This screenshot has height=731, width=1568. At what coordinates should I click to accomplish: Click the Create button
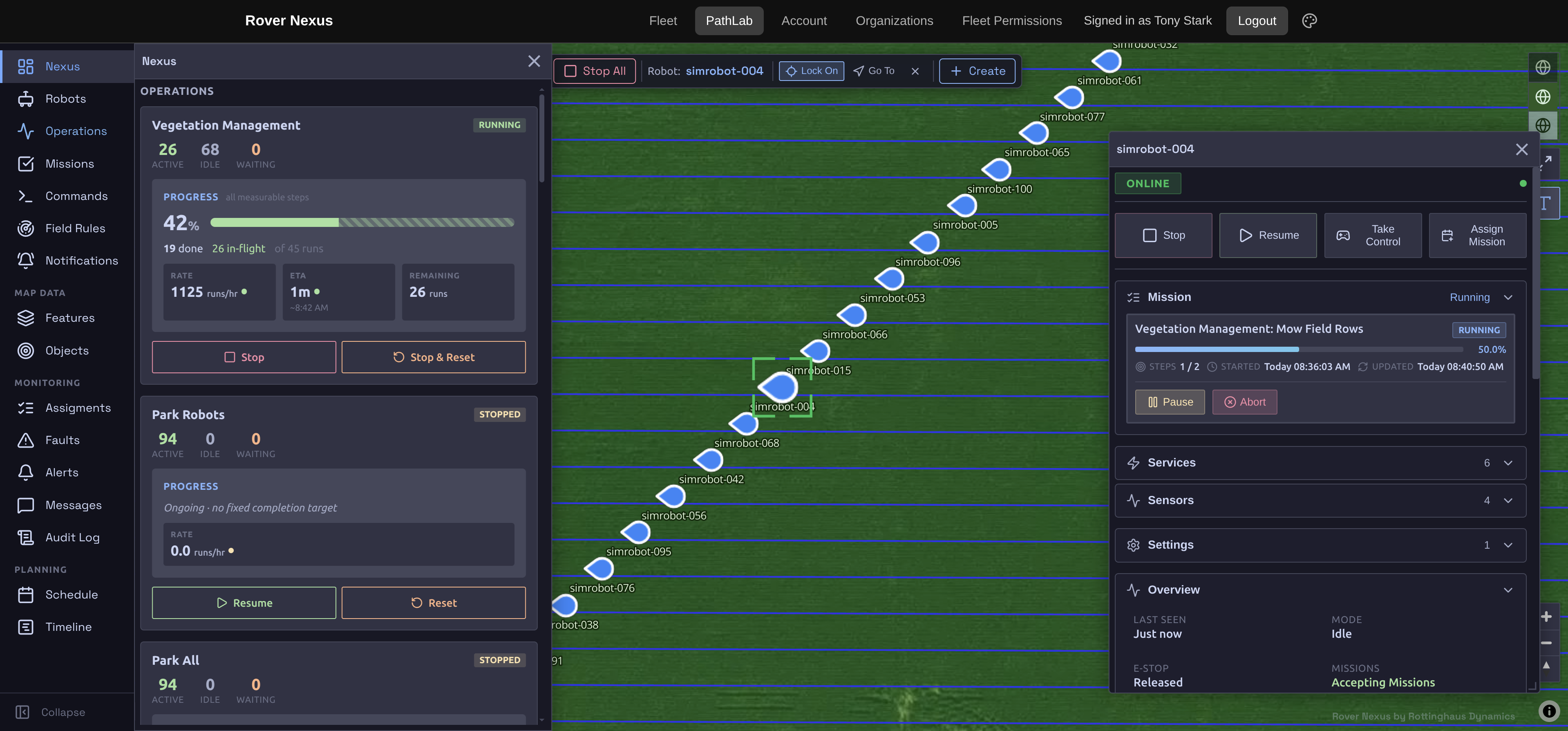click(977, 71)
